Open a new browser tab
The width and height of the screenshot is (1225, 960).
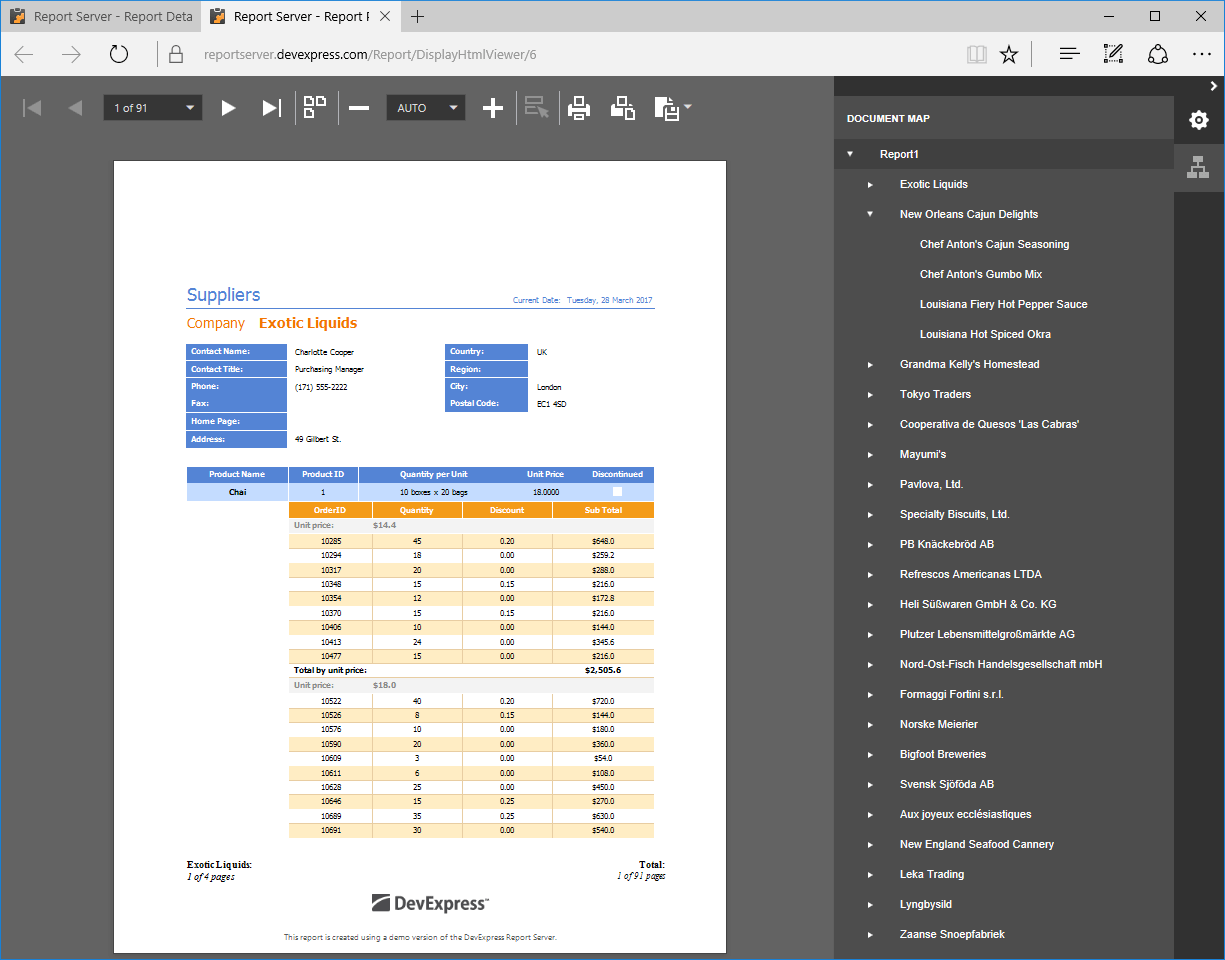(x=417, y=16)
